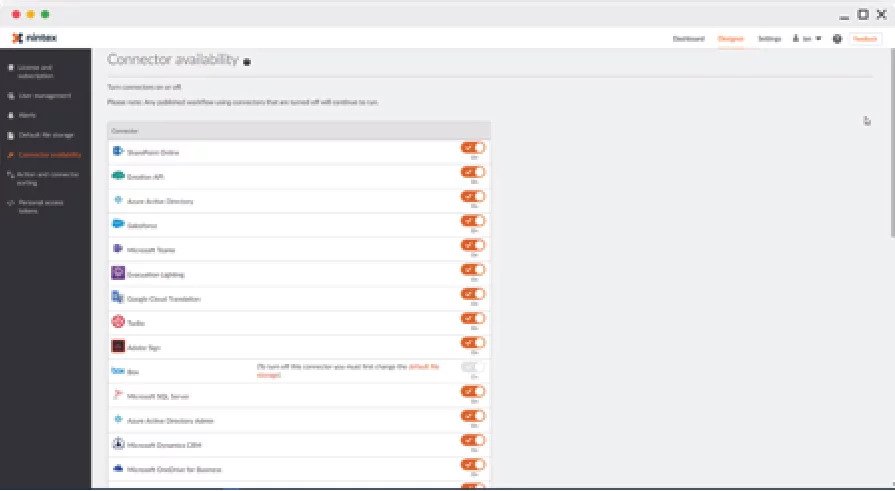Click the Salesforce cloud icon
The image size is (895, 491).
tap(118, 224)
